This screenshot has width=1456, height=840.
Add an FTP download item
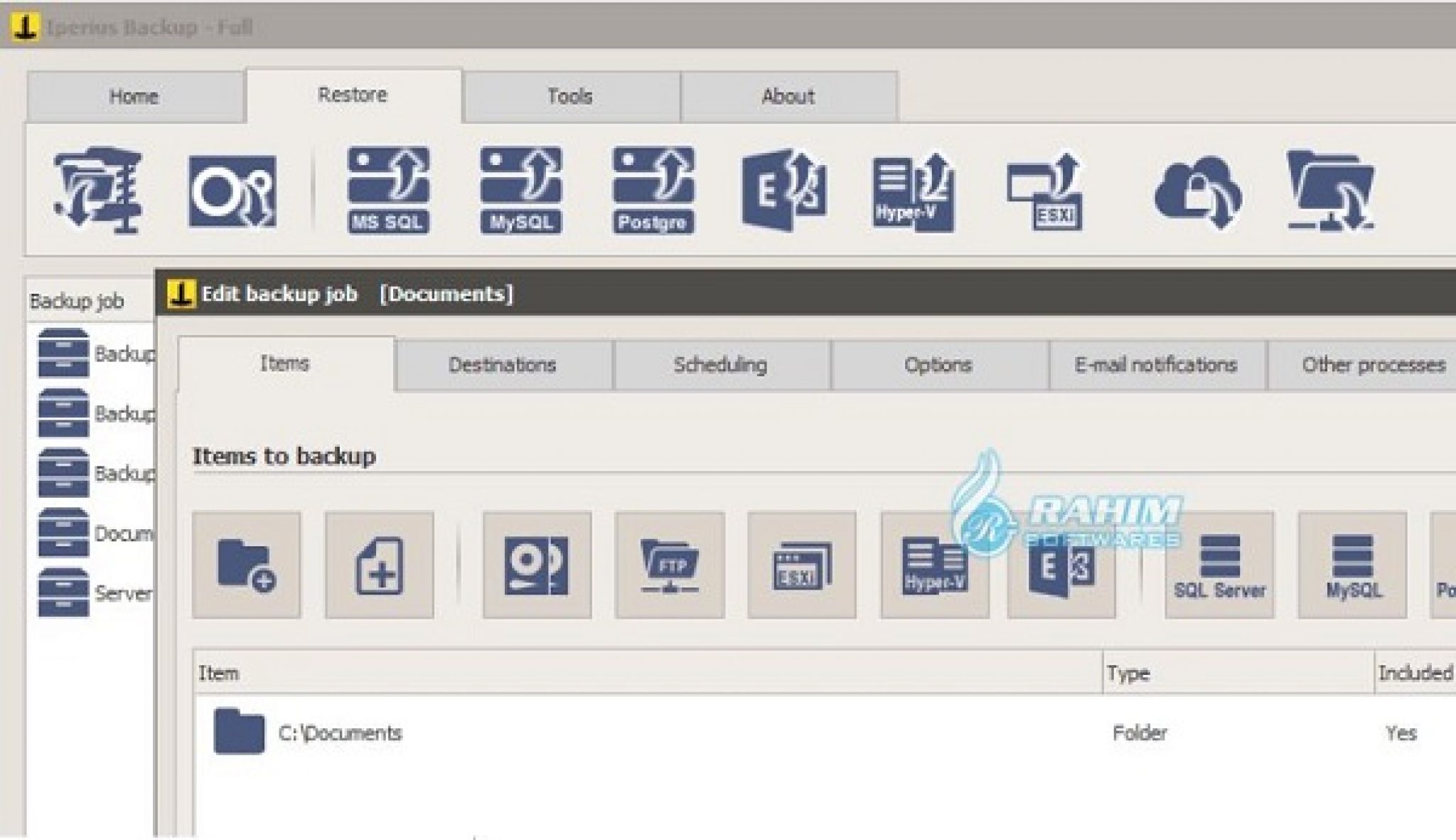click(670, 565)
